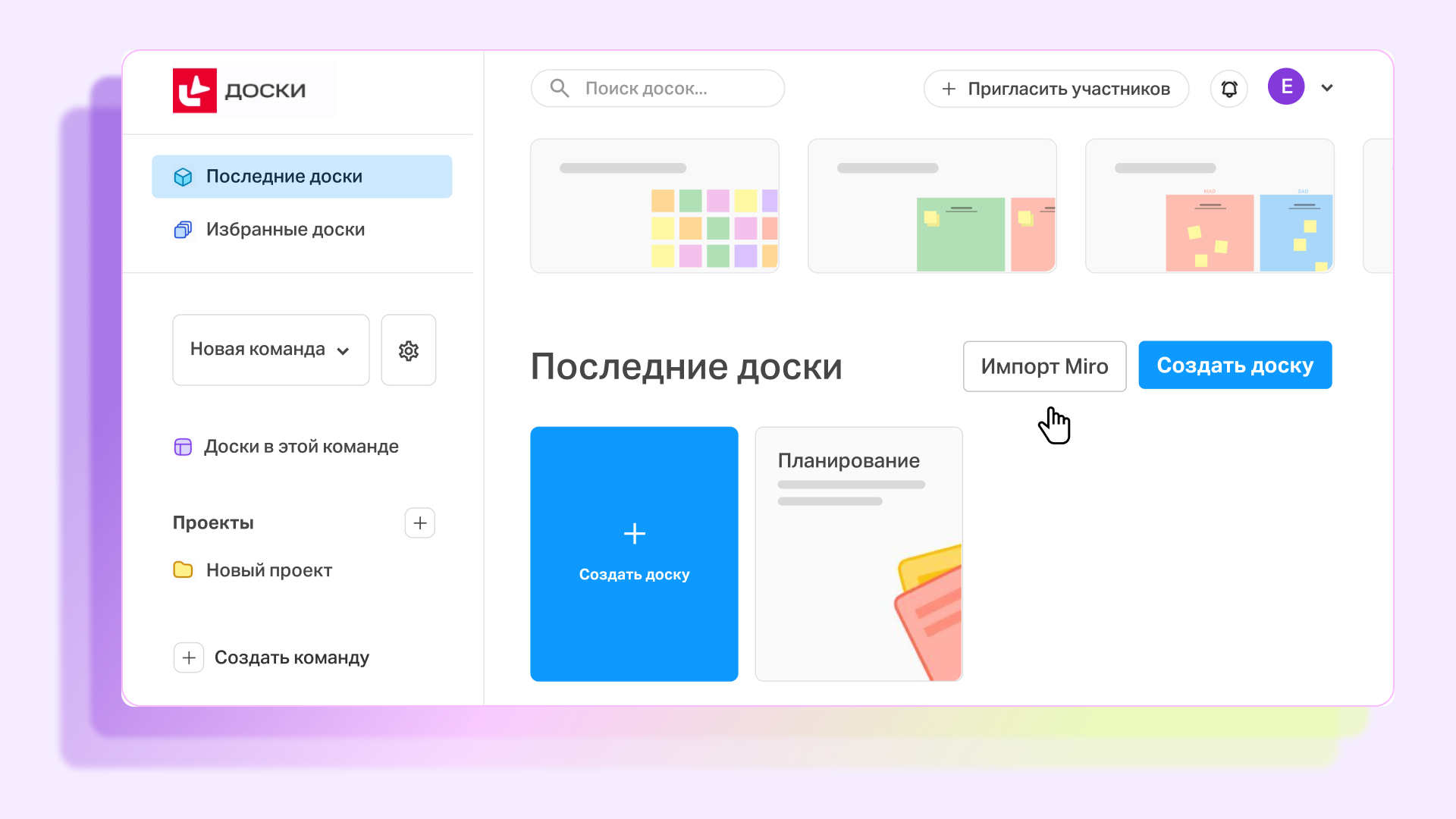
Task: Open team settings gear icon
Action: click(408, 350)
